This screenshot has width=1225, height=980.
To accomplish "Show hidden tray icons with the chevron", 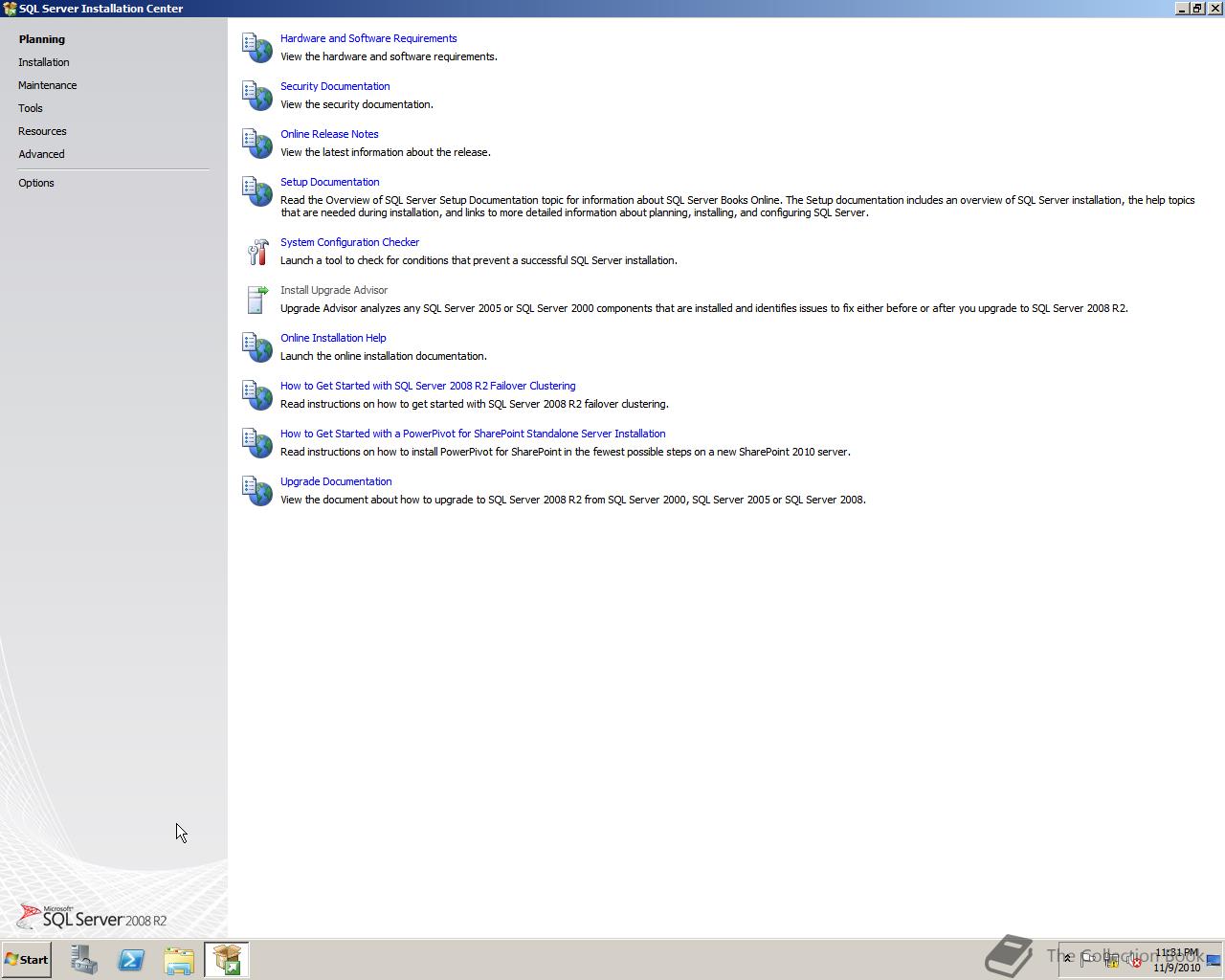I will pos(1068,959).
